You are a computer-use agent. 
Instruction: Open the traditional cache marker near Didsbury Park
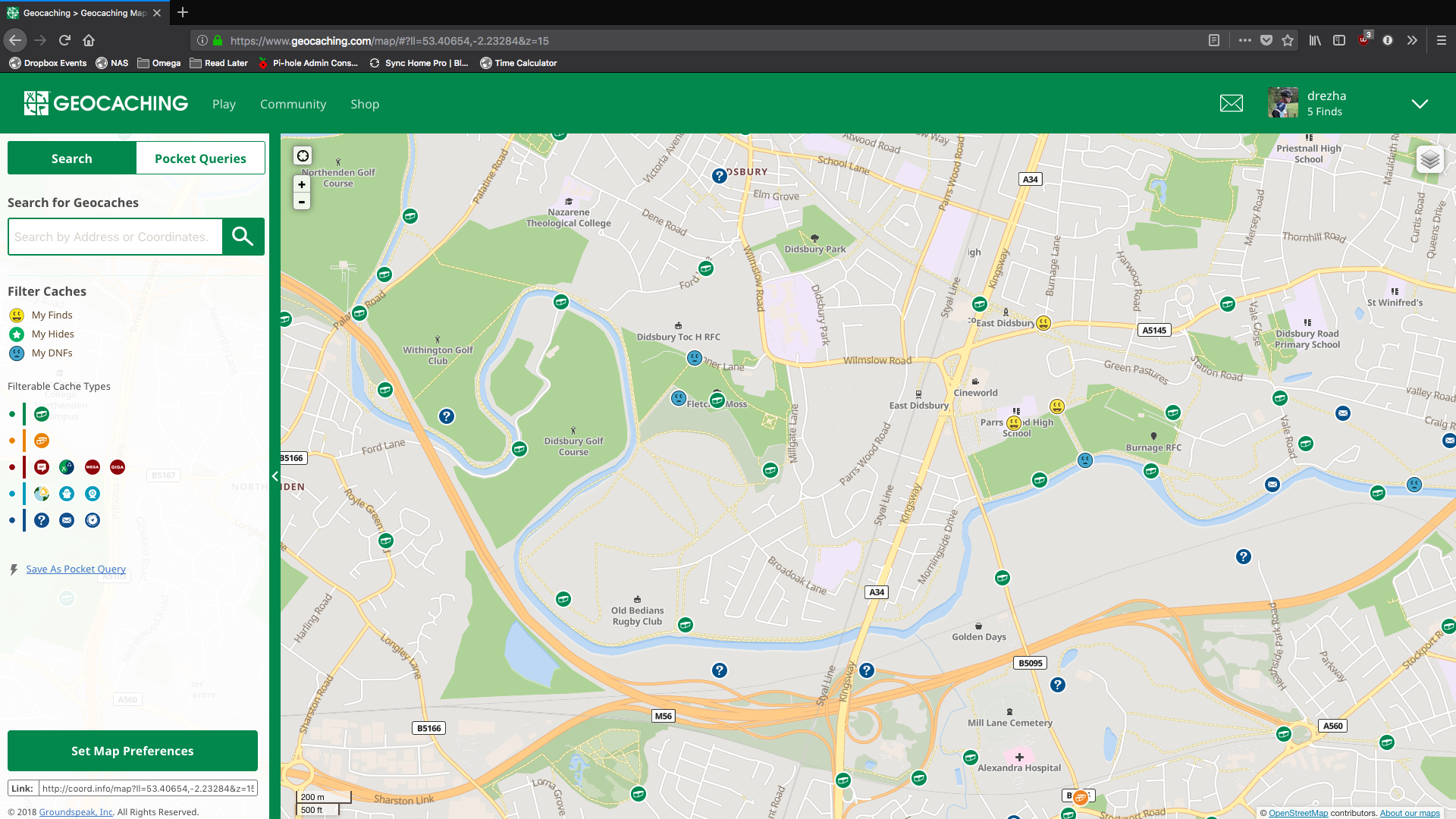706,268
